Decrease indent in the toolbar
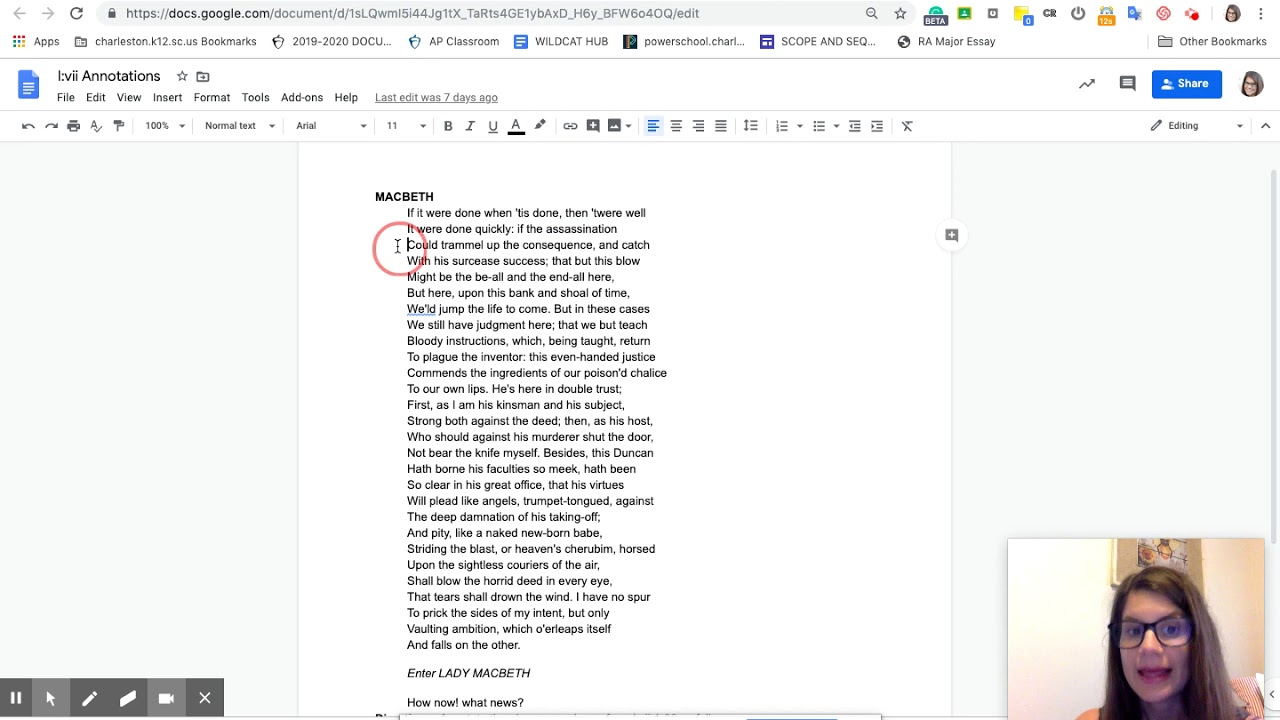This screenshot has width=1280, height=720. tap(854, 126)
